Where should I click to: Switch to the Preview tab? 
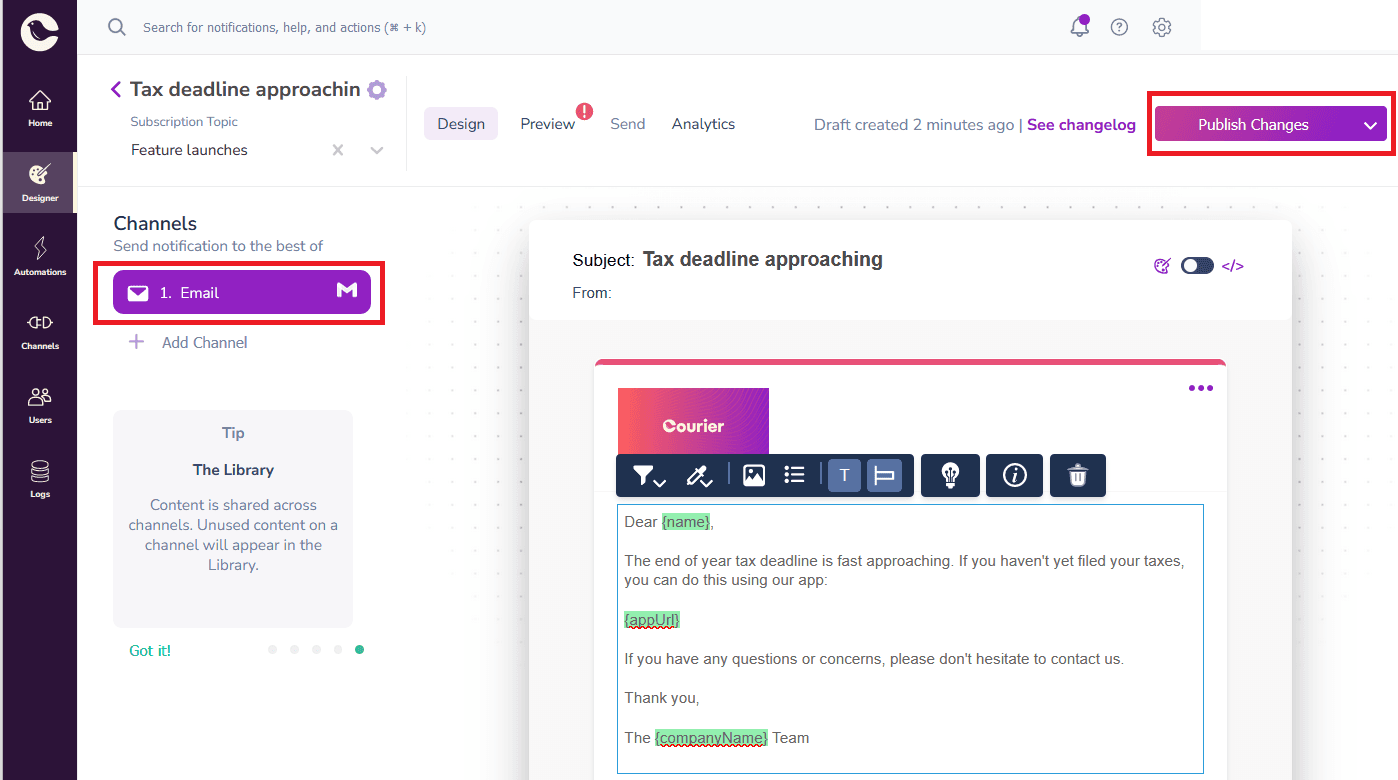(x=548, y=124)
